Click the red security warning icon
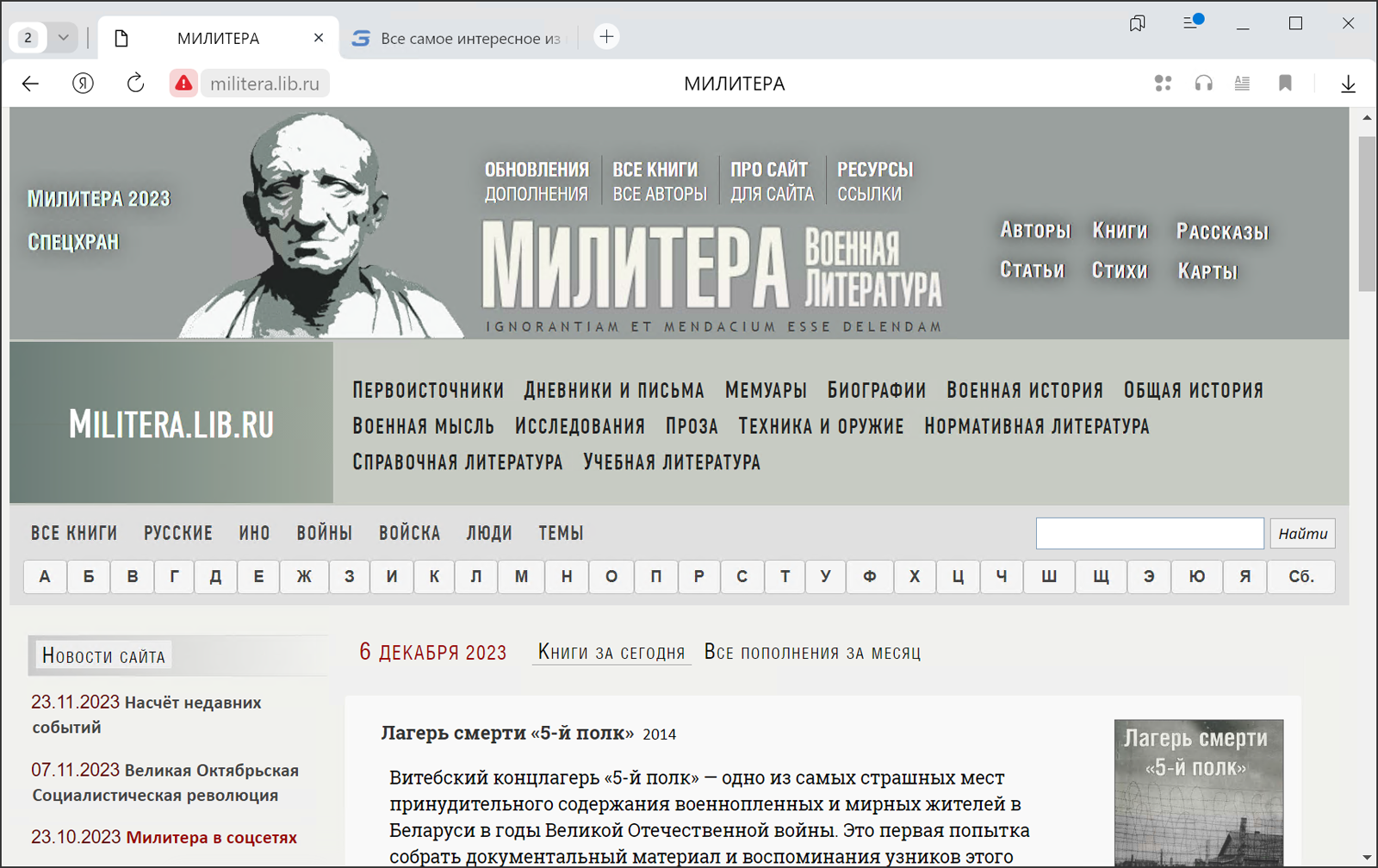Viewport: 1378px width, 868px height. [x=183, y=84]
